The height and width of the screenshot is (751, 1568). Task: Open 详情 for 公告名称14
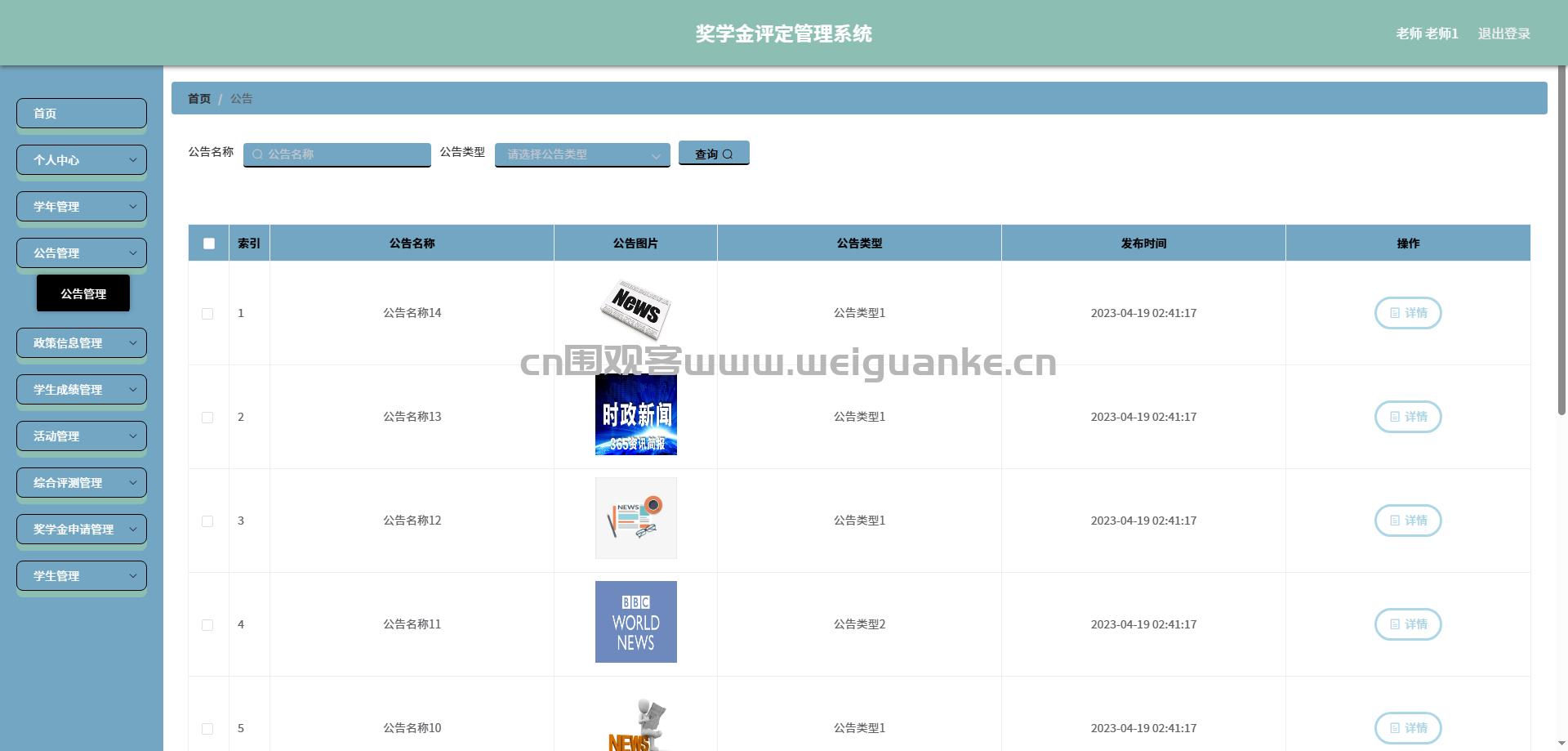(1408, 313)
